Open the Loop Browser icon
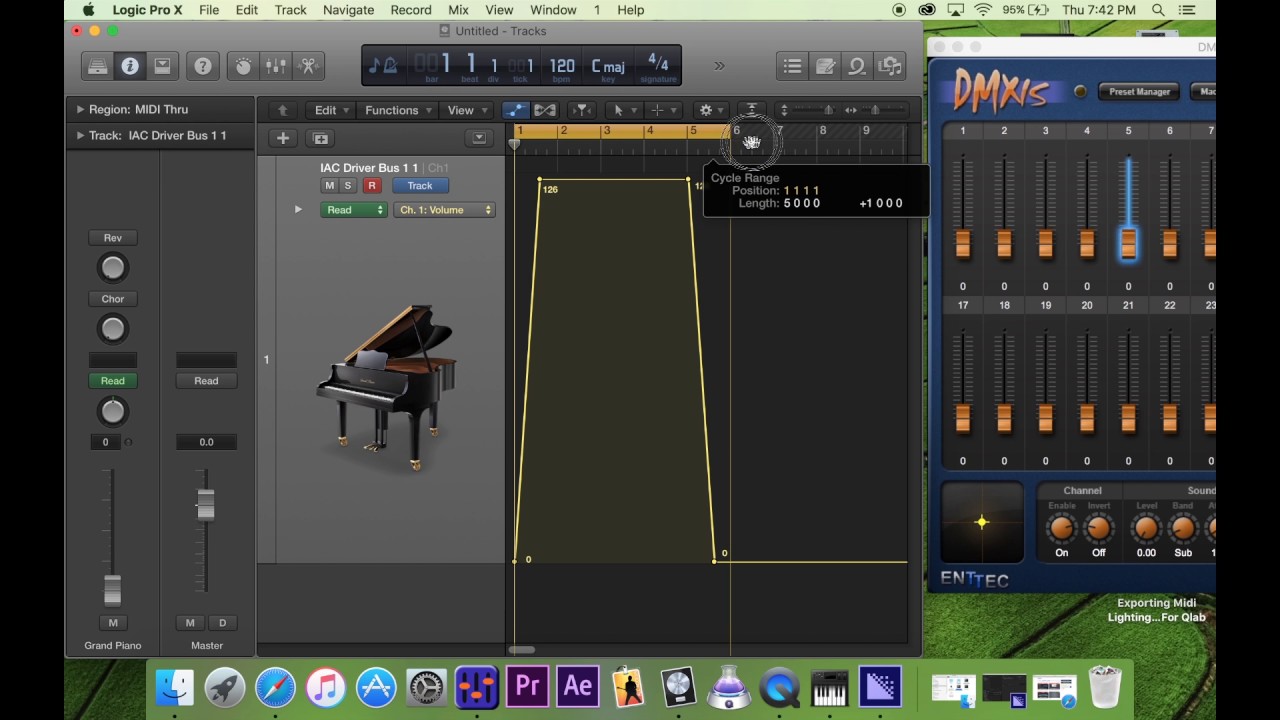This screenshot has width=1280, height=720. 857,67
